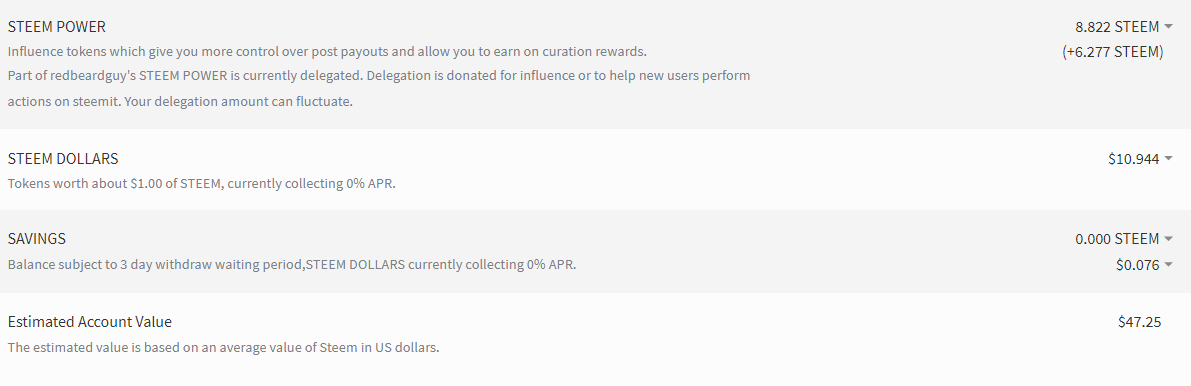Select the (+6.277 STEEM) delegated amount
The width and height of the screenshot is (1191, 386).
(x=1113, y=52)
